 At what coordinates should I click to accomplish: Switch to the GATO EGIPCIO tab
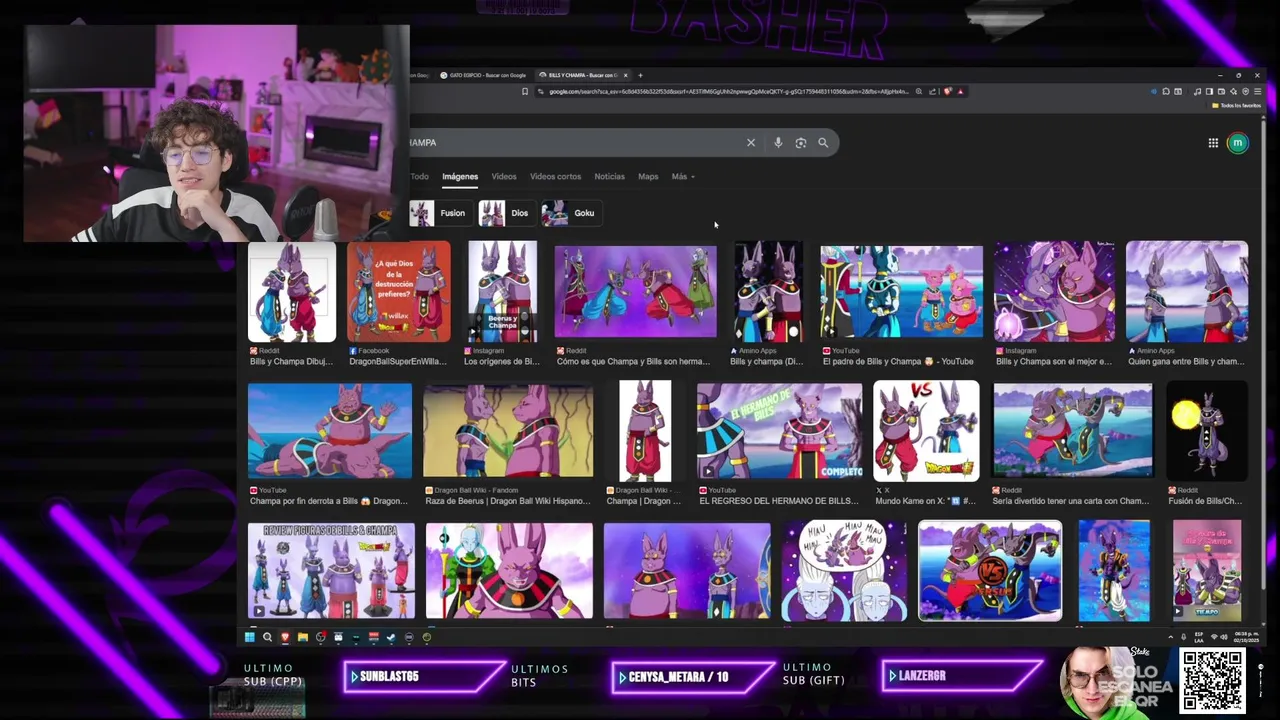point(481,75)
